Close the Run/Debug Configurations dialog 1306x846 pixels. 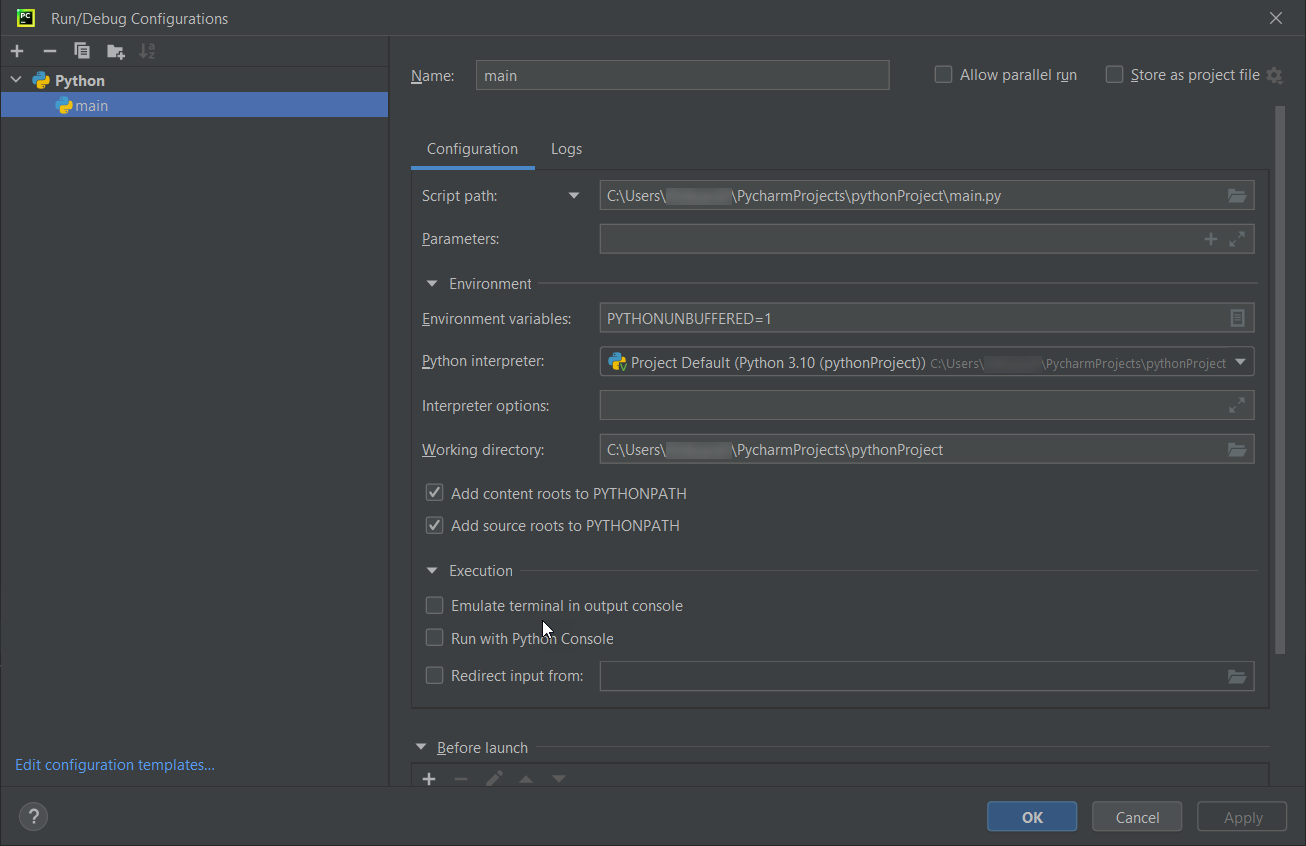coord(1276,18)
